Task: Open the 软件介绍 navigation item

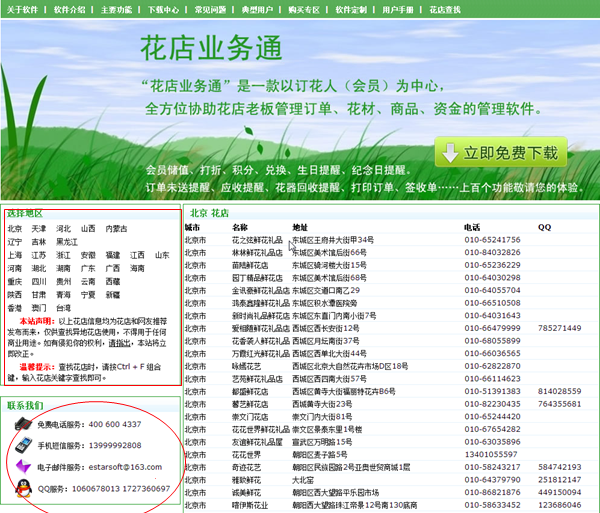Action: [x=70, y=10]
